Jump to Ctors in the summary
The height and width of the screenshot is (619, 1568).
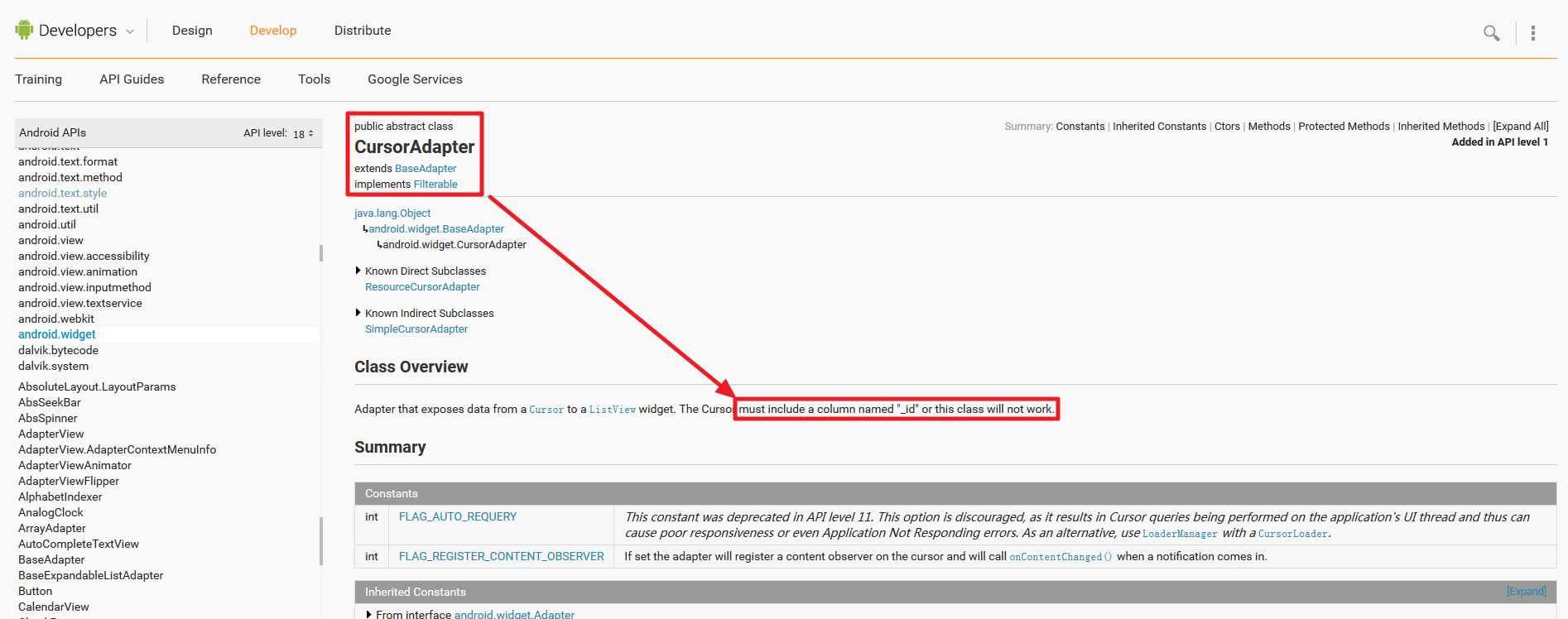[1227, 127]
